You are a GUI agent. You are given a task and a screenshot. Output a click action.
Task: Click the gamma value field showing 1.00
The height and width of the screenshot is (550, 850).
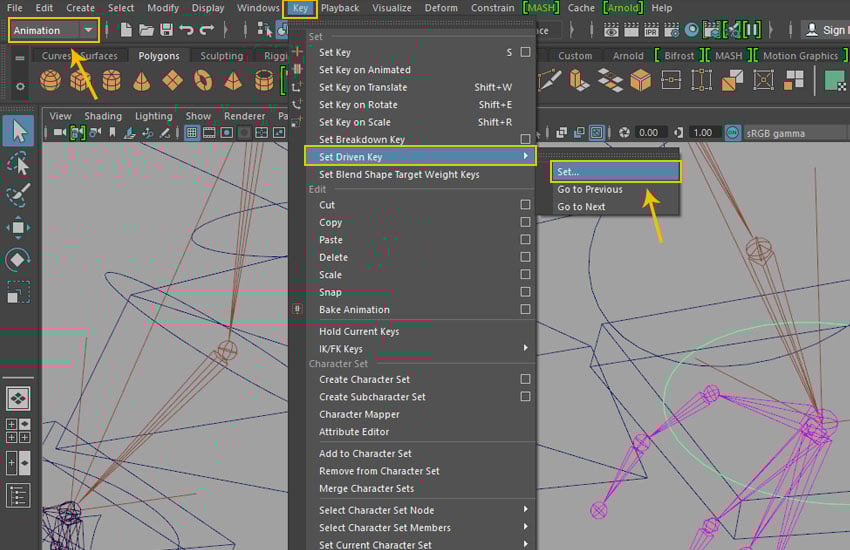(x=702, y=132)
